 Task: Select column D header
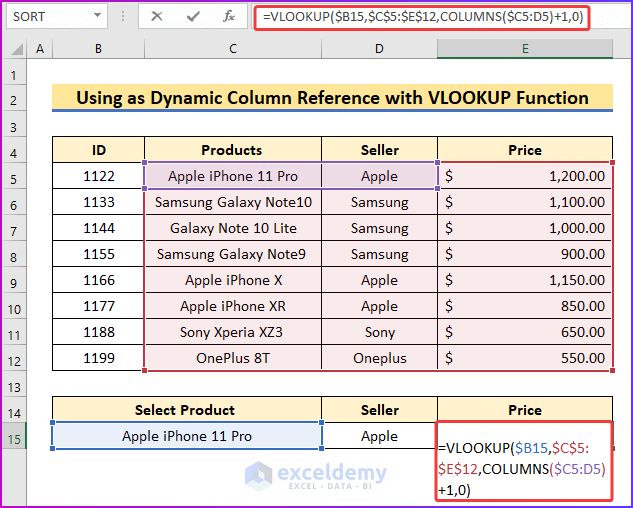379,49
